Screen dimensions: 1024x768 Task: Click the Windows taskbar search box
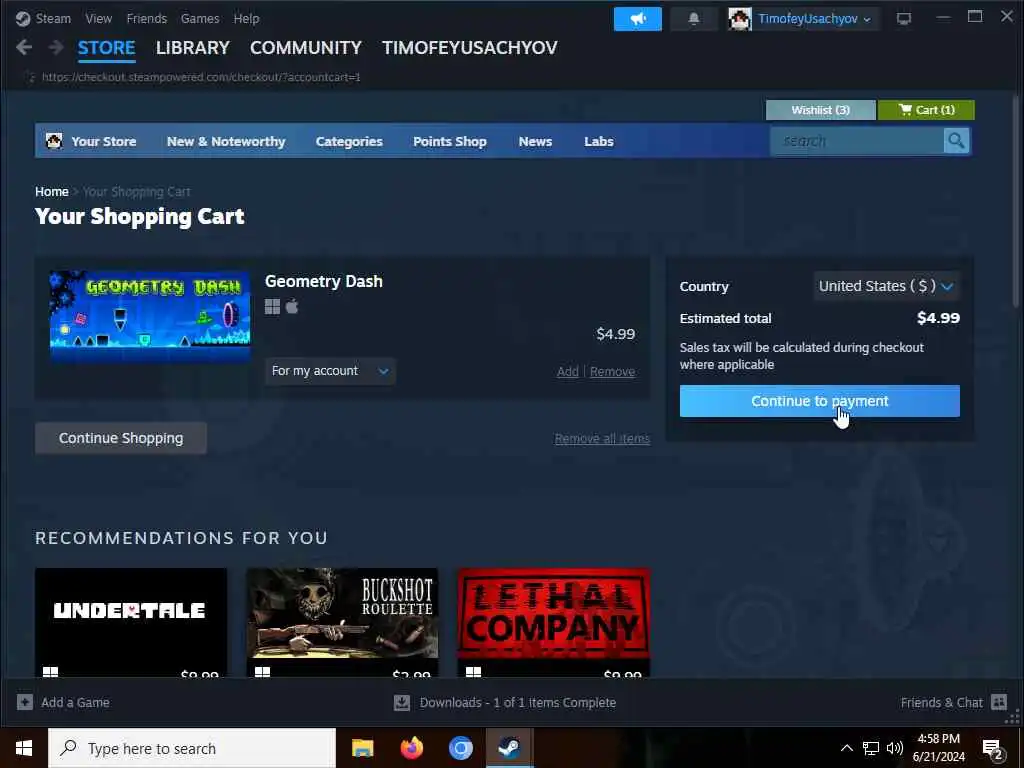(192, 748)
